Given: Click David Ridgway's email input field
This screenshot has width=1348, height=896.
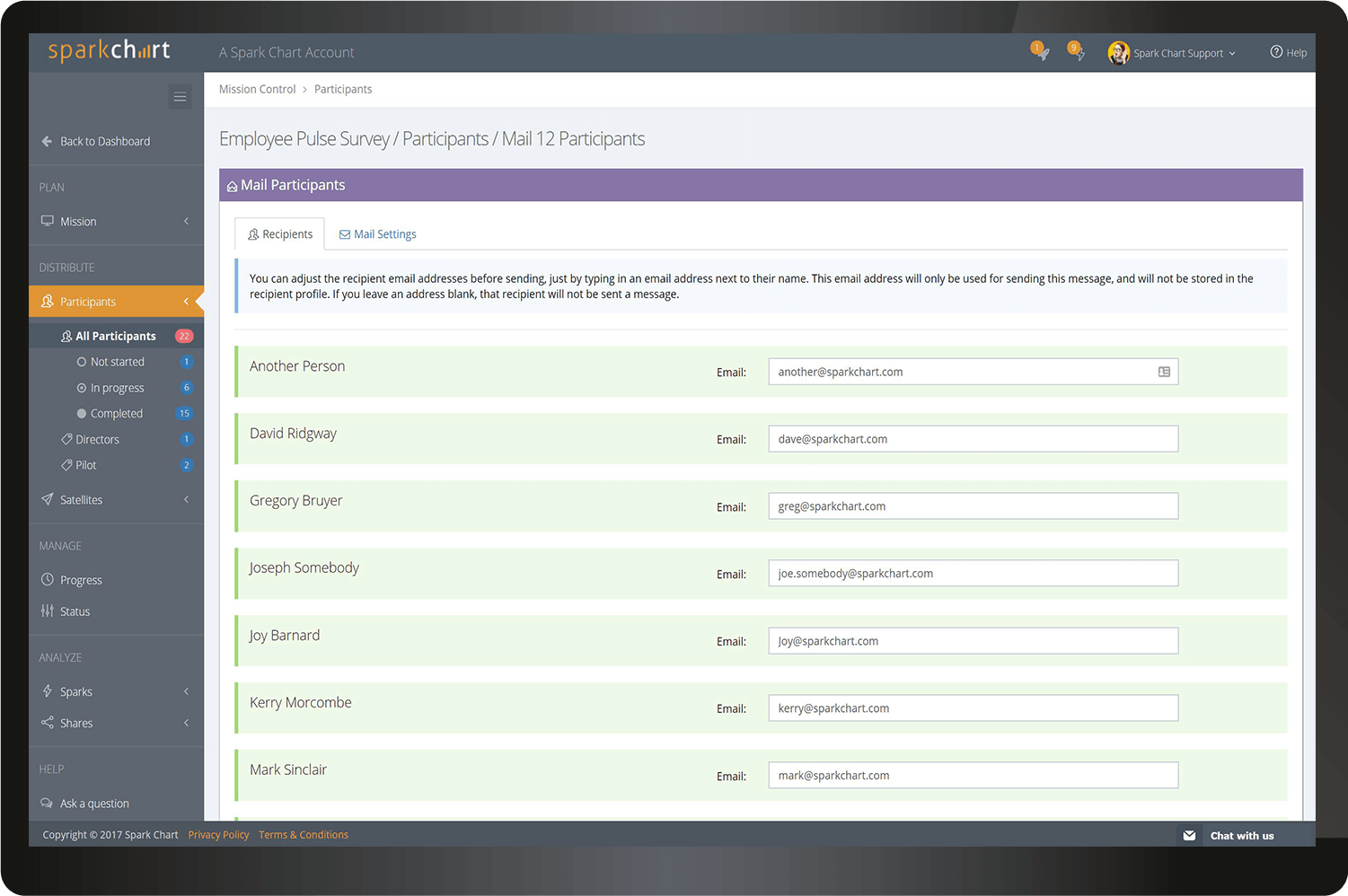Looking at the screenshot, I should coord(973,439).
